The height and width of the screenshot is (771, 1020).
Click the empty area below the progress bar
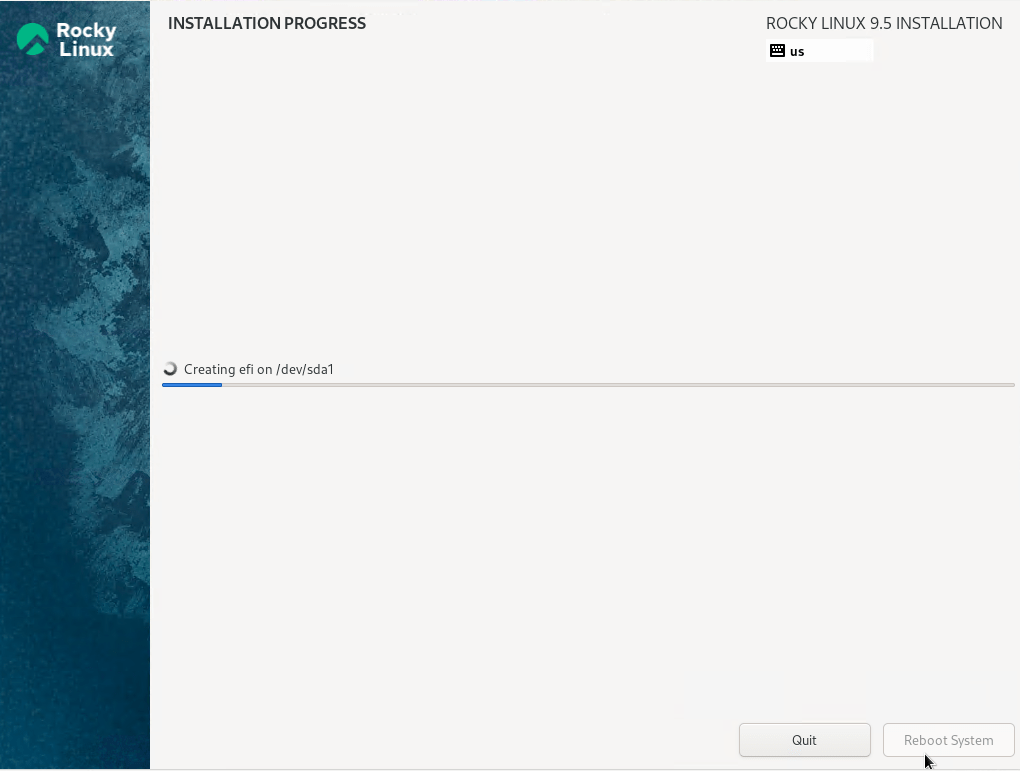(585, 550)
